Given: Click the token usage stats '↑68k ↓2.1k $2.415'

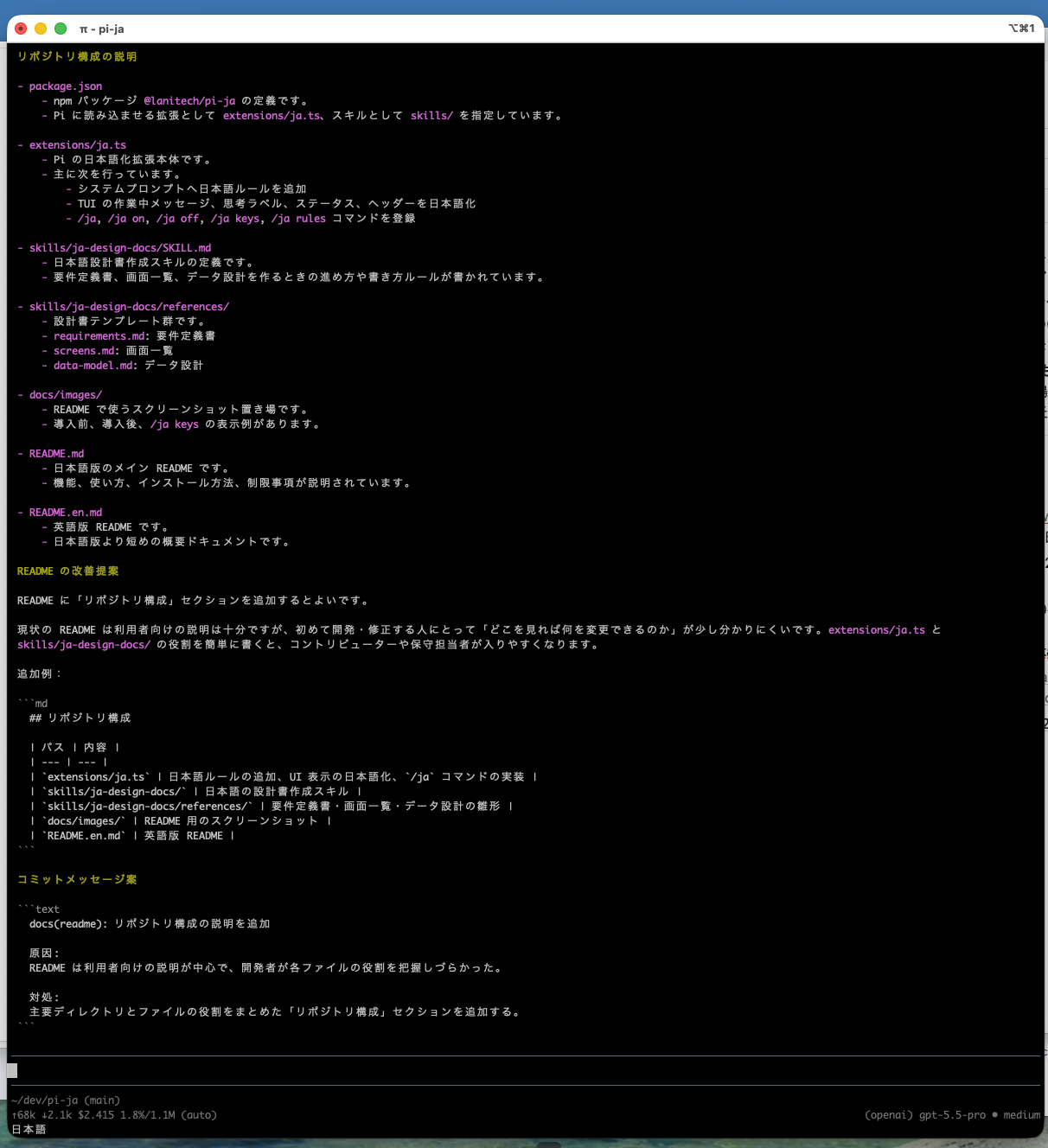Looking at the screenshot, I should click(63, 1115).
